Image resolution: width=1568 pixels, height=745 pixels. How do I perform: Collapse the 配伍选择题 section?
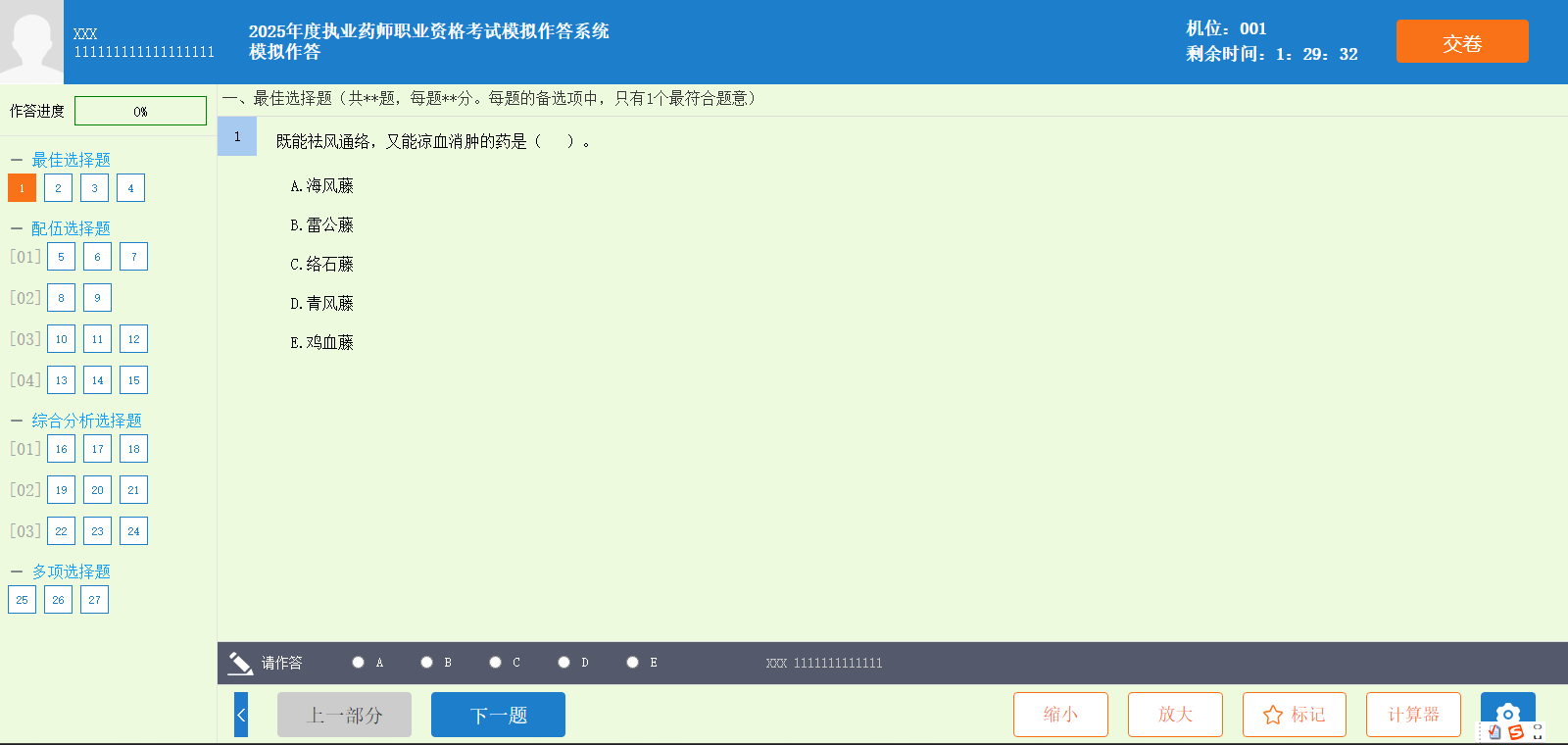click(x=17, y=228)
